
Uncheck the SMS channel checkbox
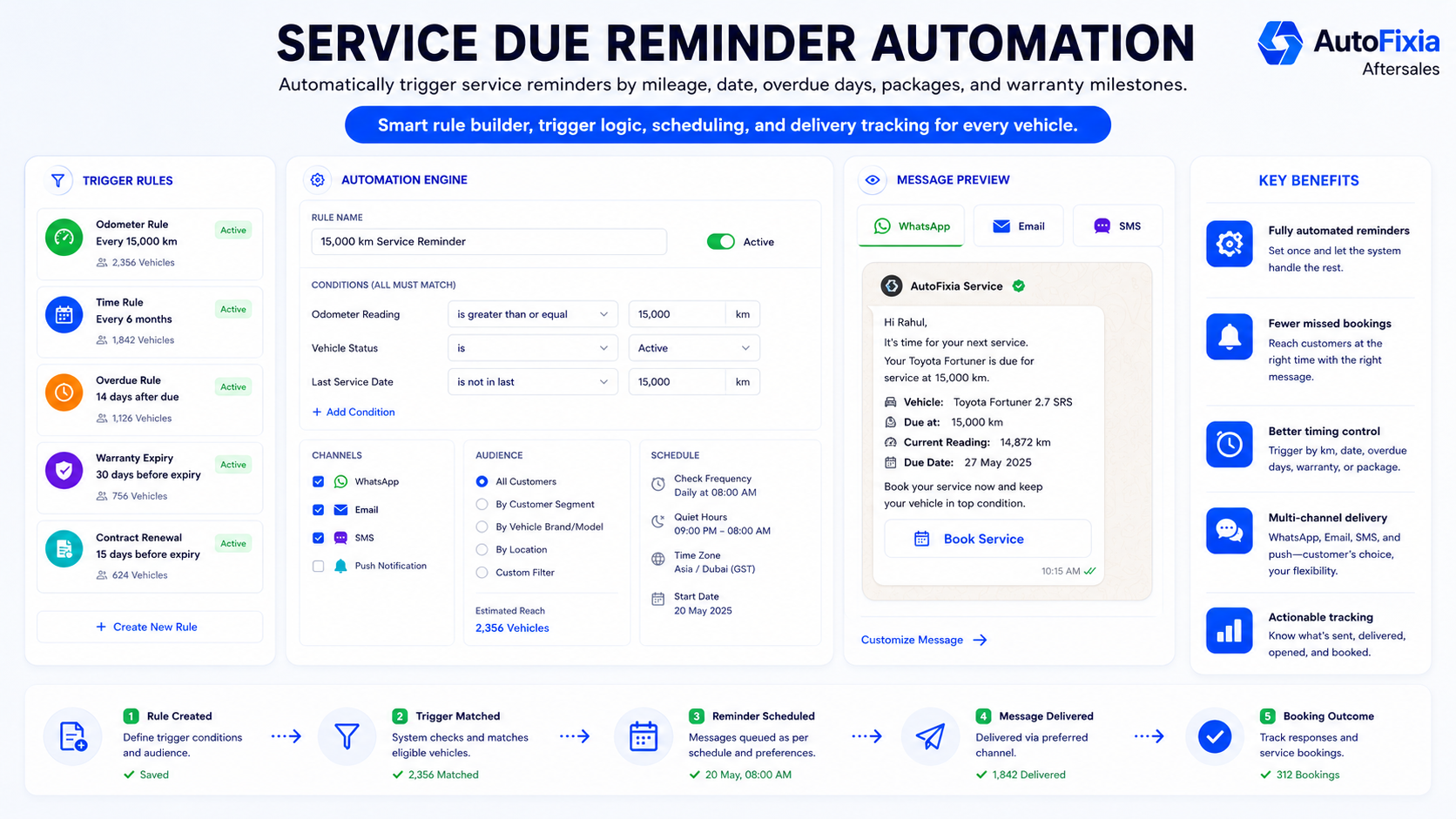pos(318,538)
